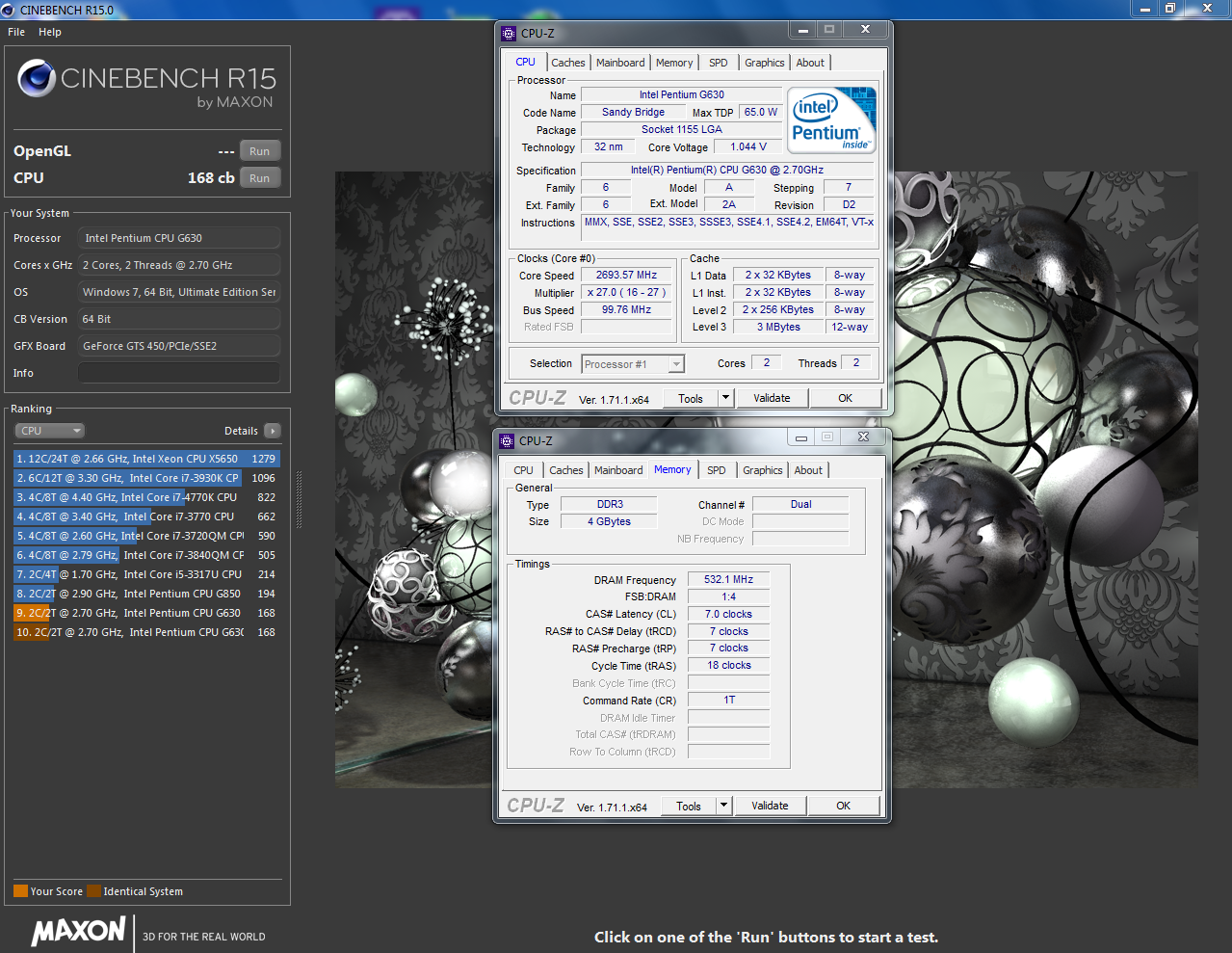
Task: Select ranking row 12C/24T Intel Xeon X5650
Action: click(x=146, y=459)
